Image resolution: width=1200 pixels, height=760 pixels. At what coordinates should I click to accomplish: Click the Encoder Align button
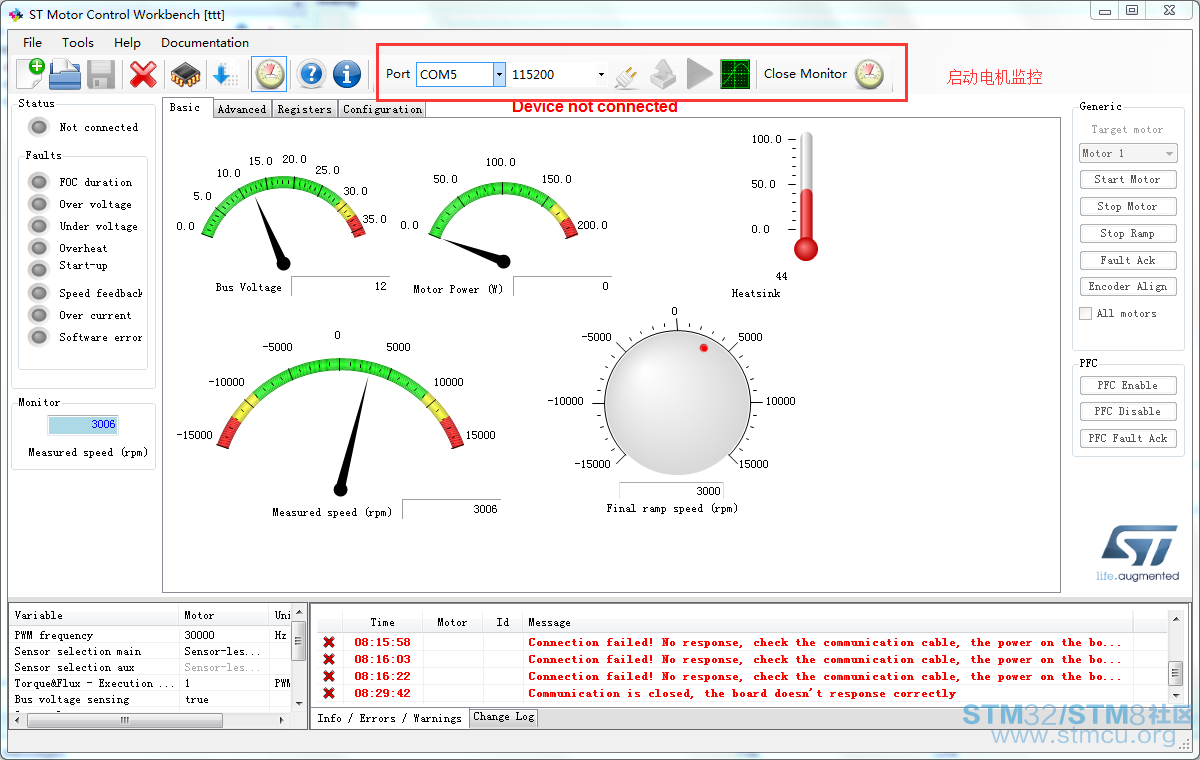point(1128,286)
